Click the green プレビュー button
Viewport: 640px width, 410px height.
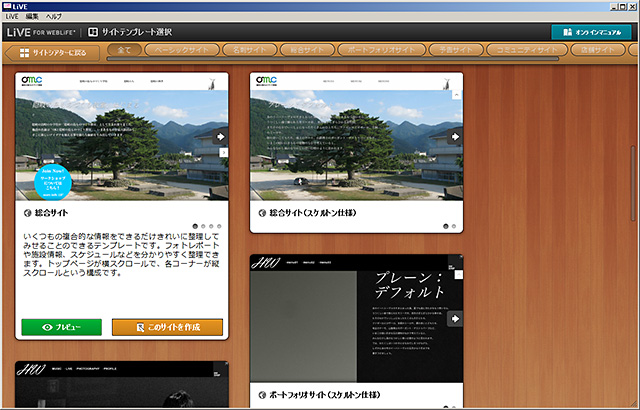coord(61,327)
